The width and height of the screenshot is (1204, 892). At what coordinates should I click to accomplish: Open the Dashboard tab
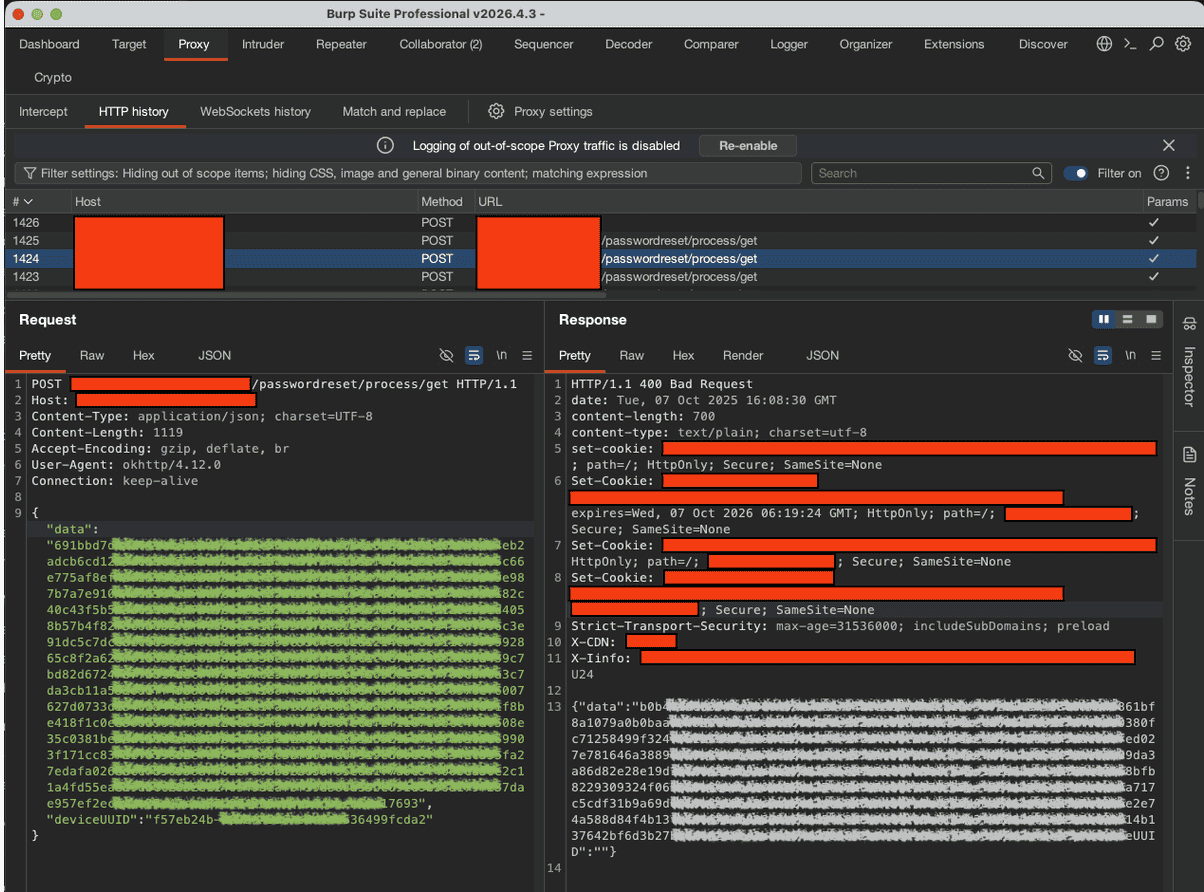[49, 44]
